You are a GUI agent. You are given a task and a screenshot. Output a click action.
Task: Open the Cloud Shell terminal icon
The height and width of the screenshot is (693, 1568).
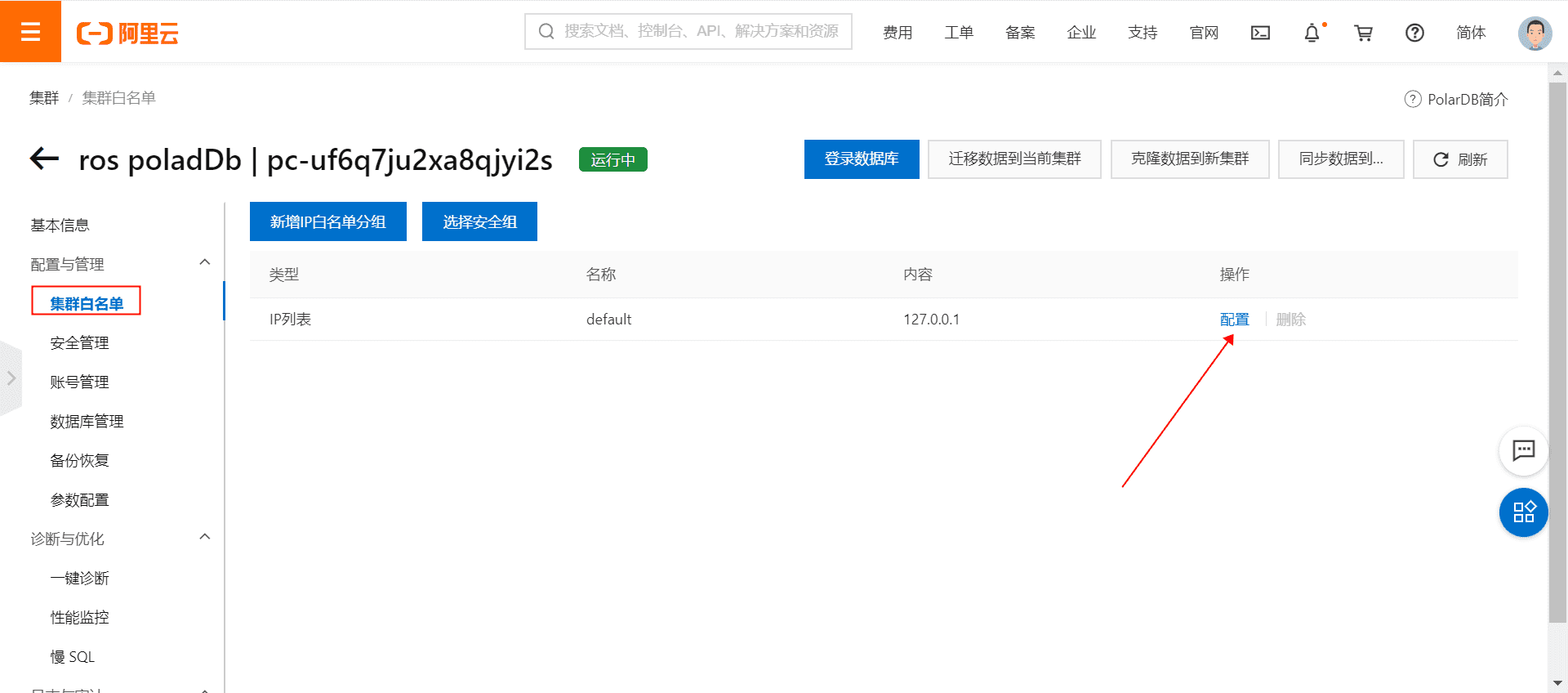pyautogui.click(x=1260, y=33)
